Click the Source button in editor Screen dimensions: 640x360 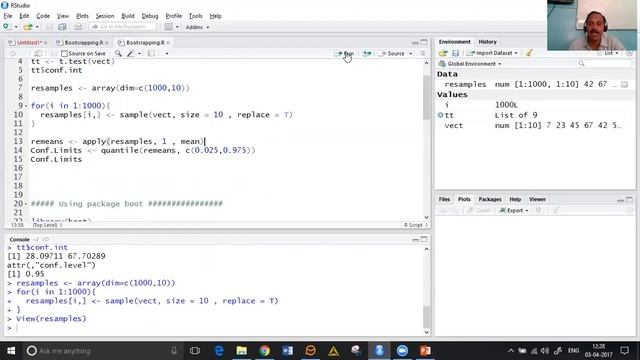click(x=392, y=53)
